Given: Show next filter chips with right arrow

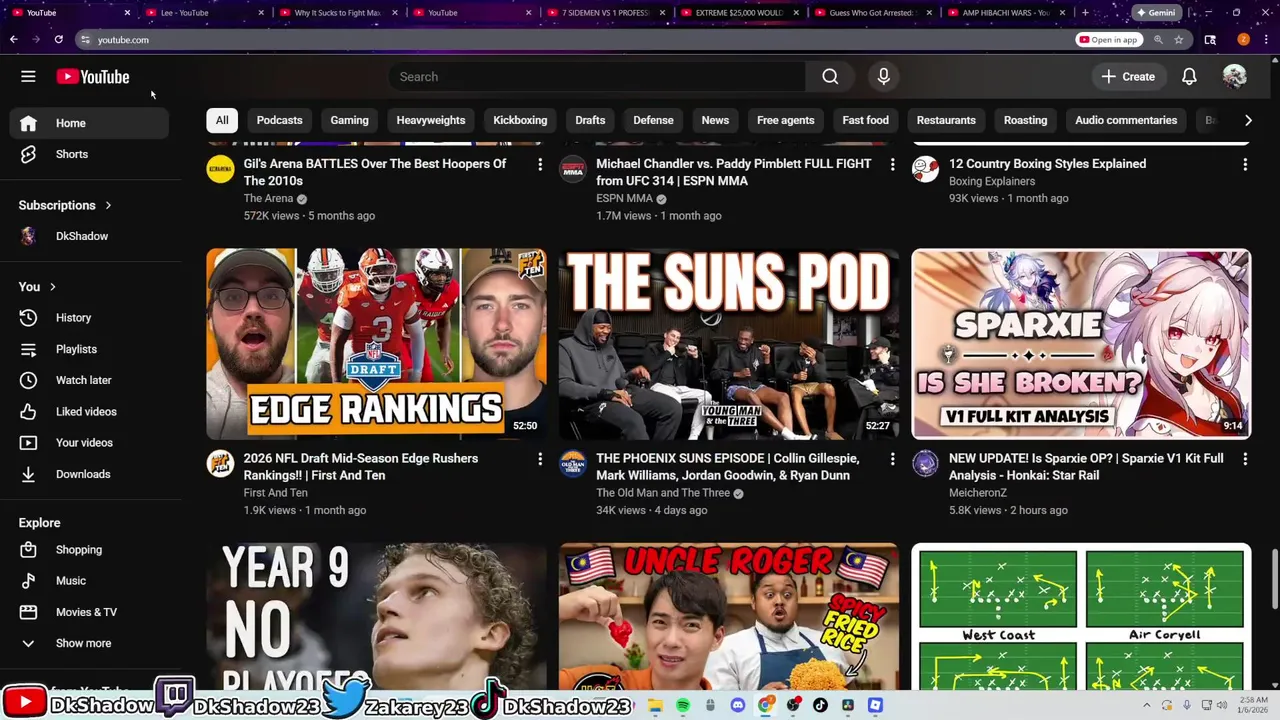Looking at the screenshot, I should pos(1248,120).
